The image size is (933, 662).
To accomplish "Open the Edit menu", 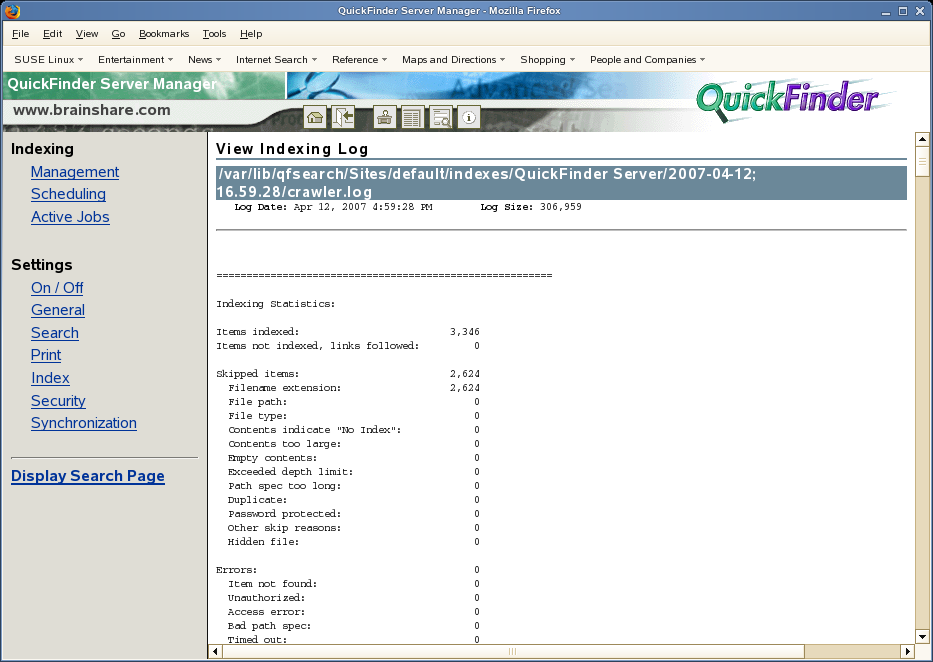I will pos(52,34).
